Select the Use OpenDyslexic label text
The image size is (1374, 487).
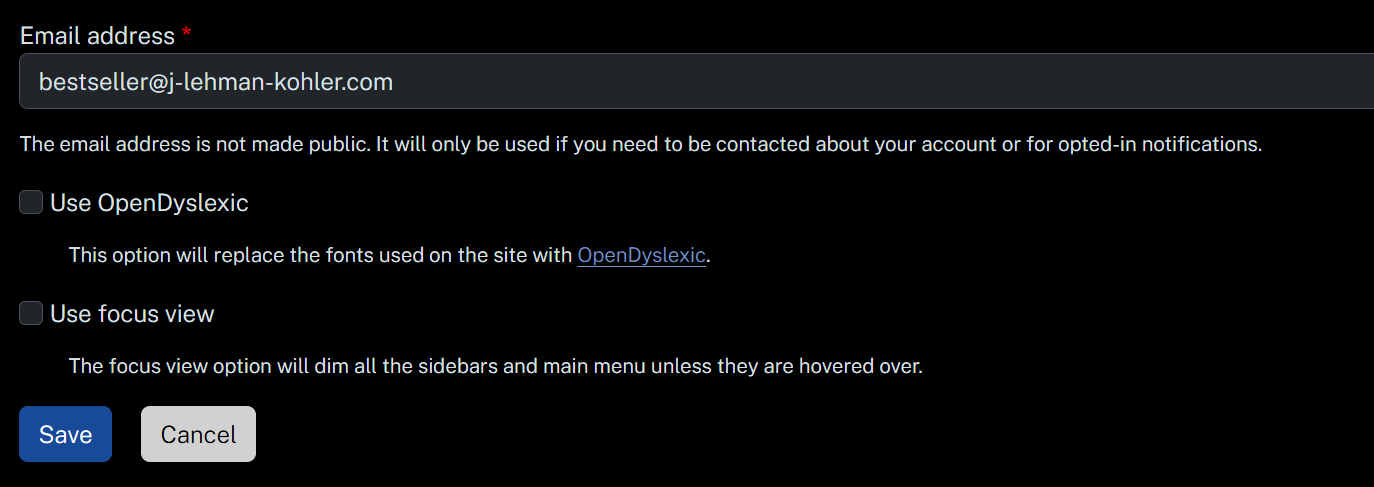149,203
